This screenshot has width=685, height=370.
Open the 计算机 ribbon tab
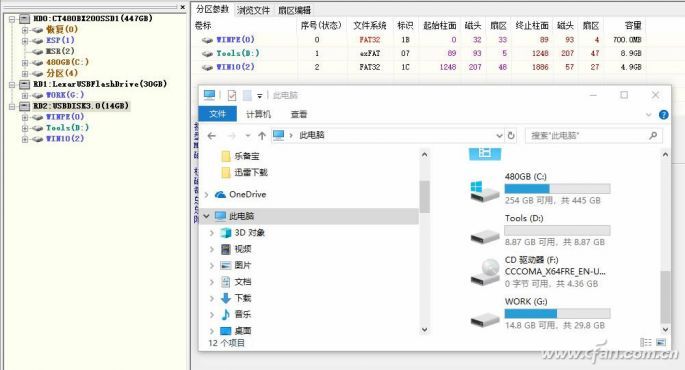(x=258, y=114)
